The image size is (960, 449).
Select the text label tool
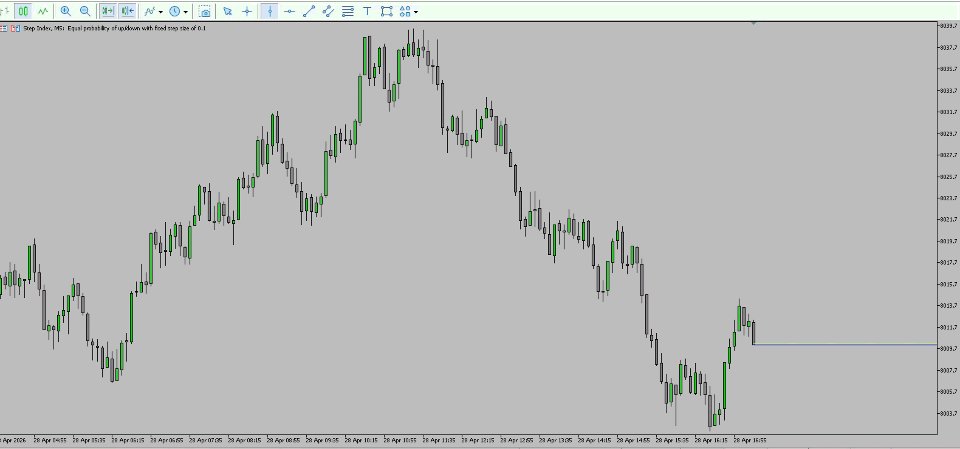pos(367,11)
